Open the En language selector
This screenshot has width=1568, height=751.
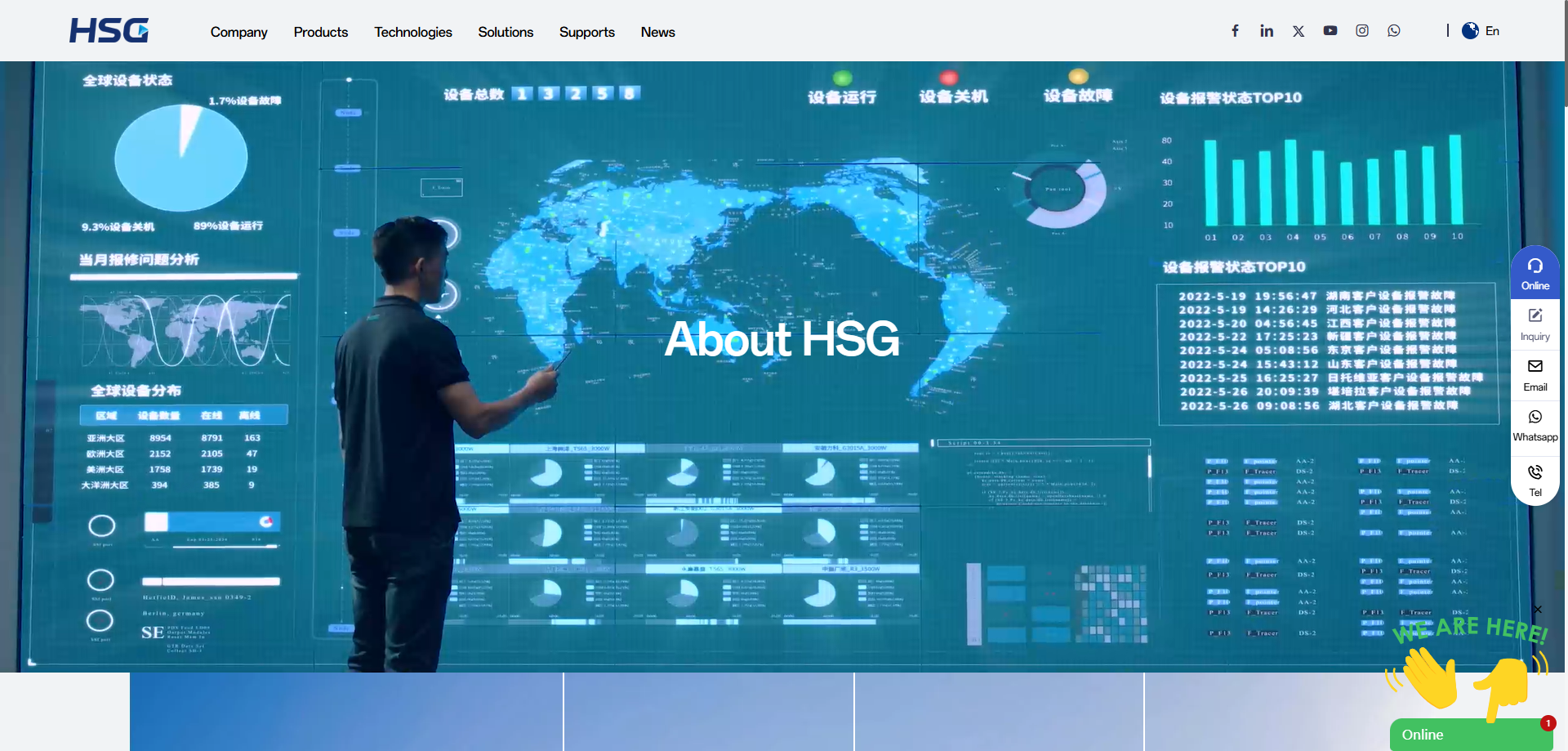1481,31
